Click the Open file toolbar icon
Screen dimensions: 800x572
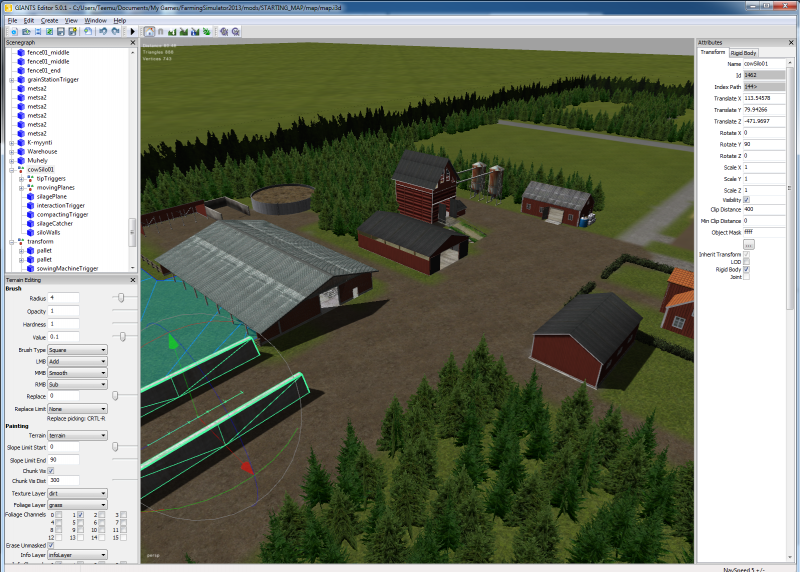click(x=26, y=32)
